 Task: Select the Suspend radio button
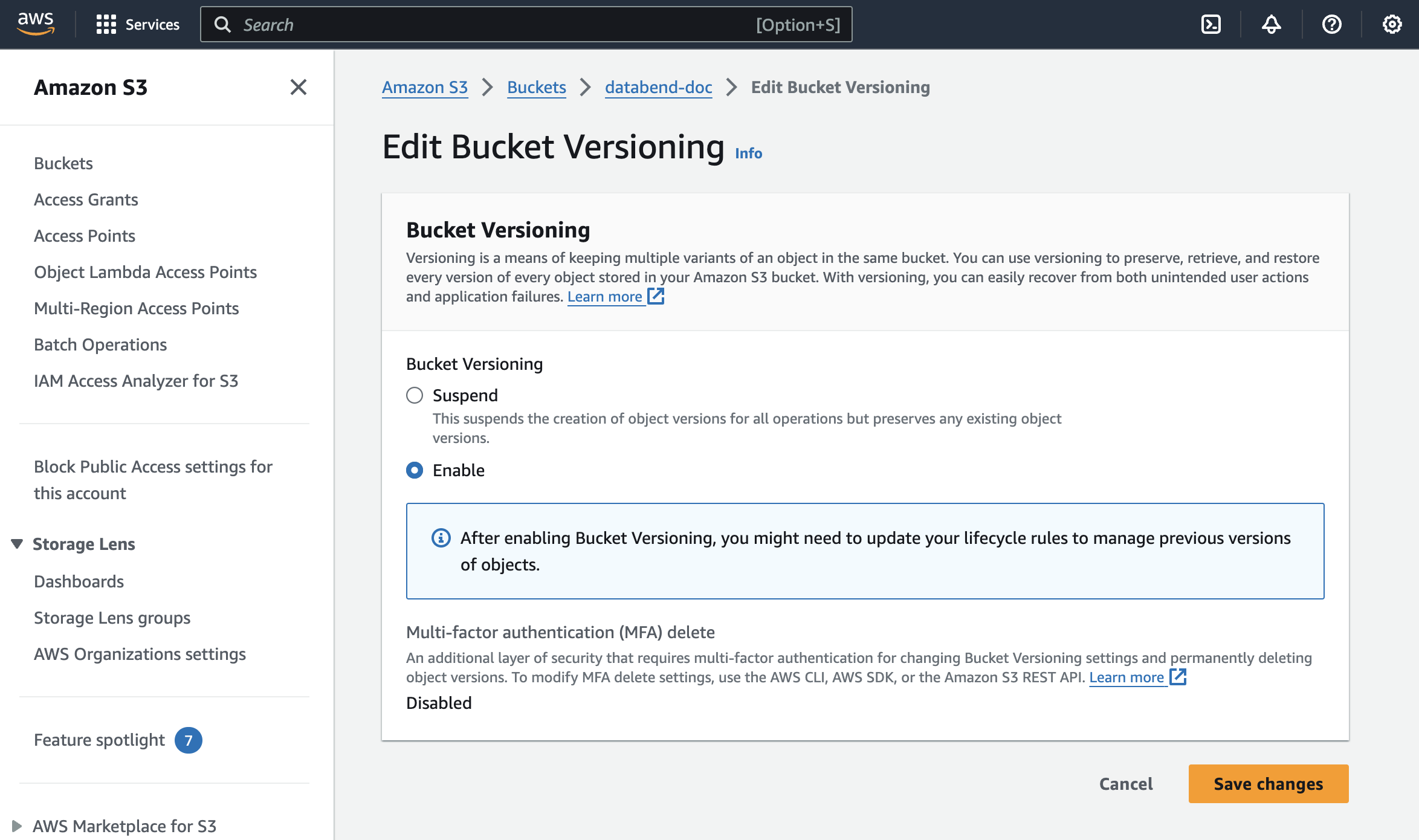(415, 395)
